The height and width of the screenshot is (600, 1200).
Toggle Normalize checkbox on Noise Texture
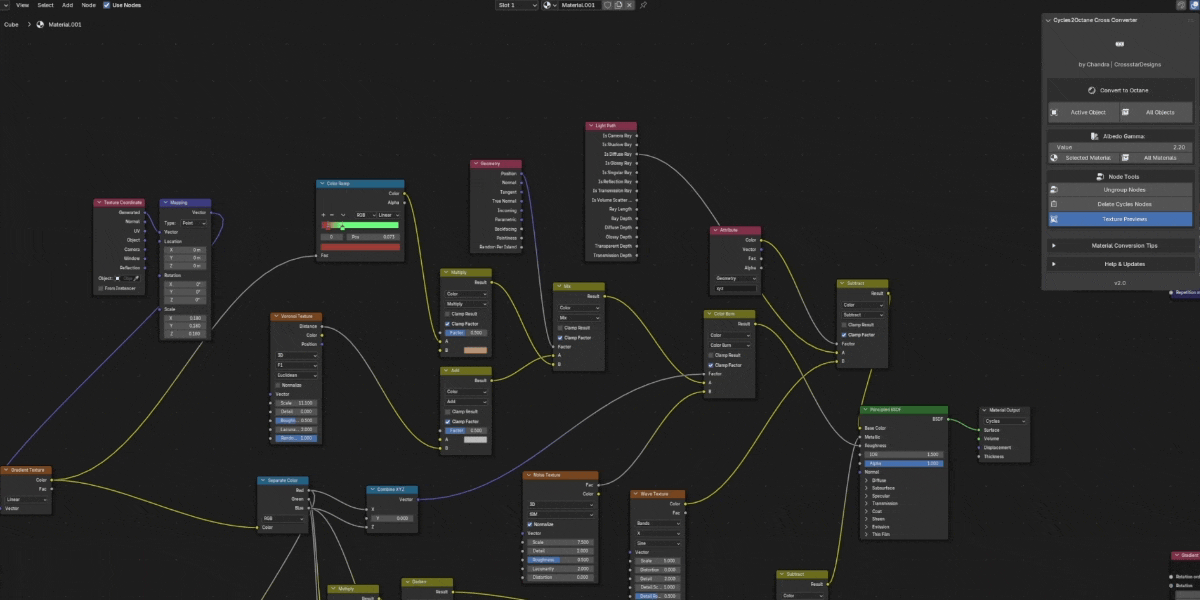529,524
